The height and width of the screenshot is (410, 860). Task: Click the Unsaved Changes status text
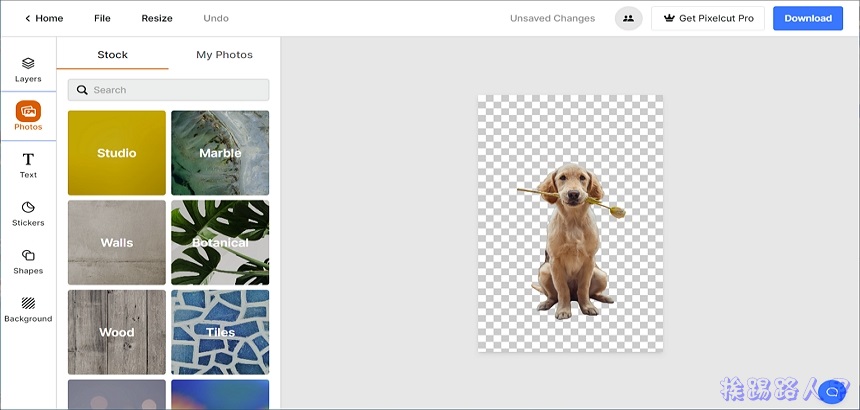click(552, 18)
